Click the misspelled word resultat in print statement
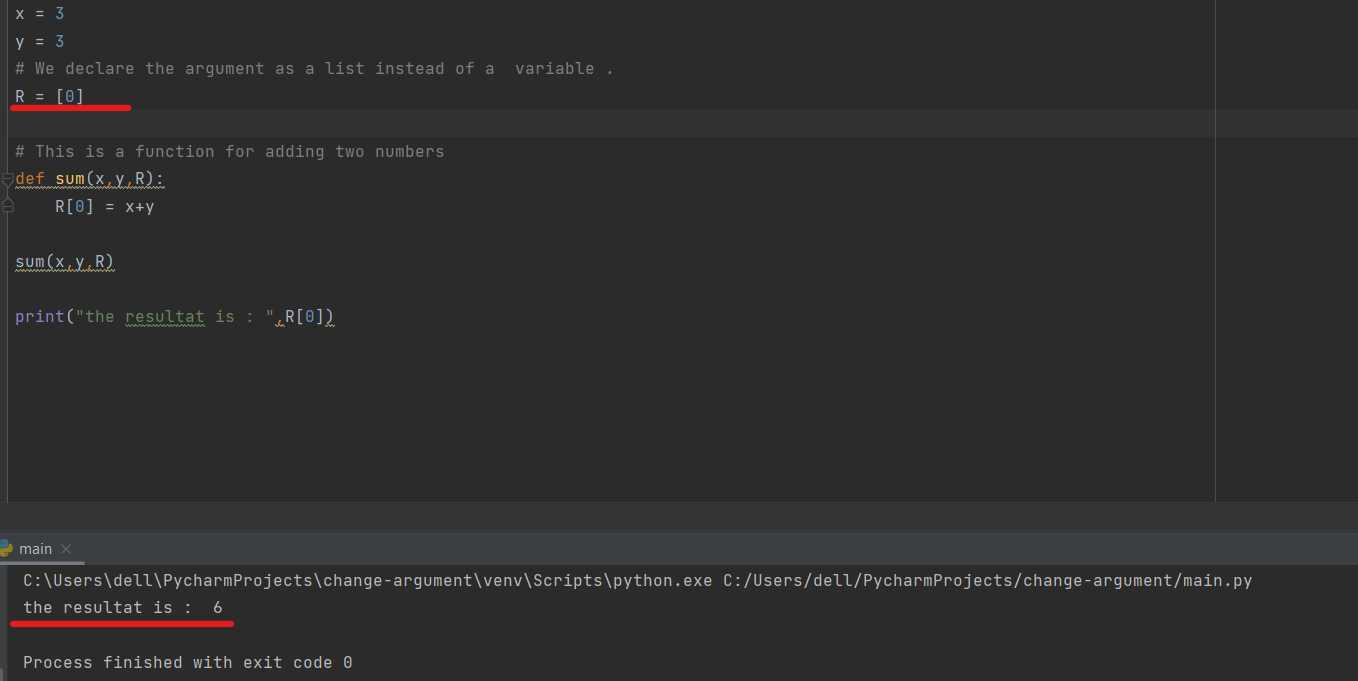The image size is (1358, 681). (164, 316)
